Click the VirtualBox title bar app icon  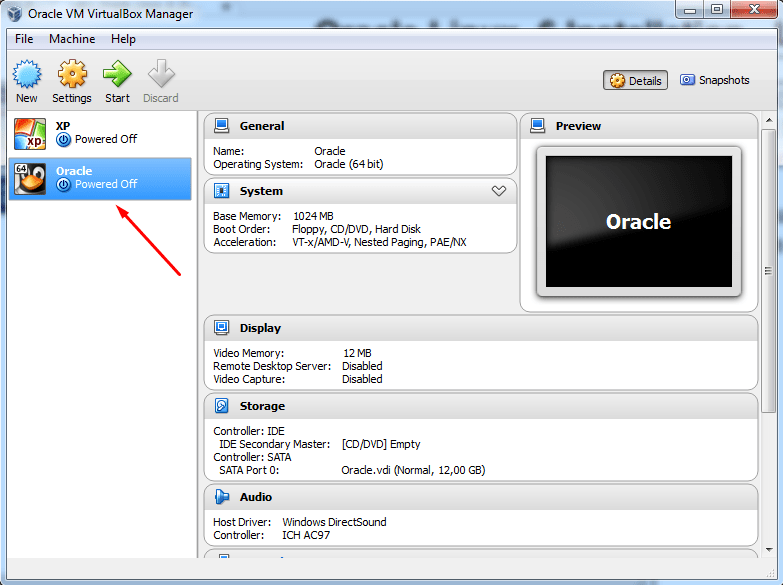[x=15, y=13]
